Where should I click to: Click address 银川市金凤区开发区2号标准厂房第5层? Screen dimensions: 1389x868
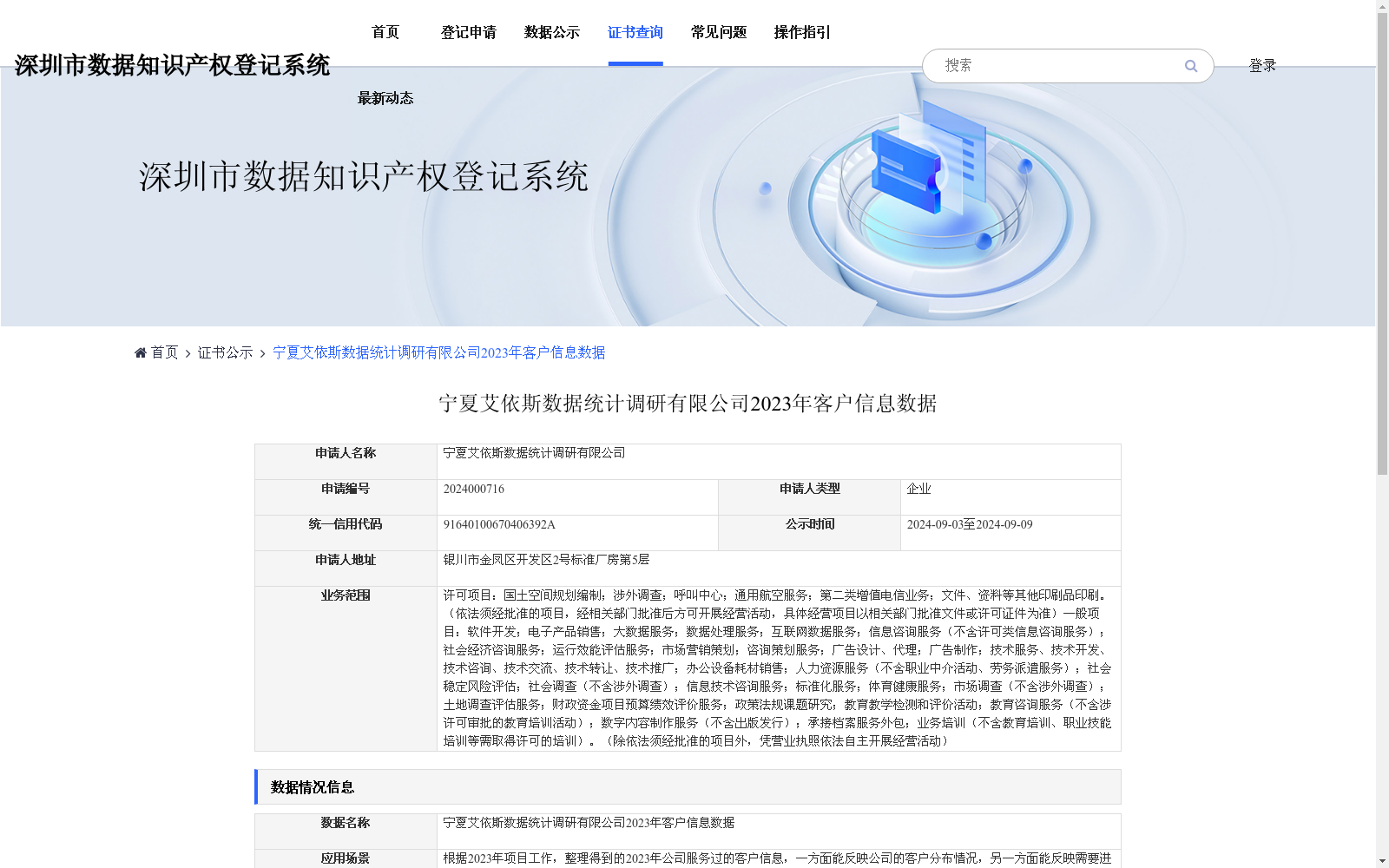546,560
